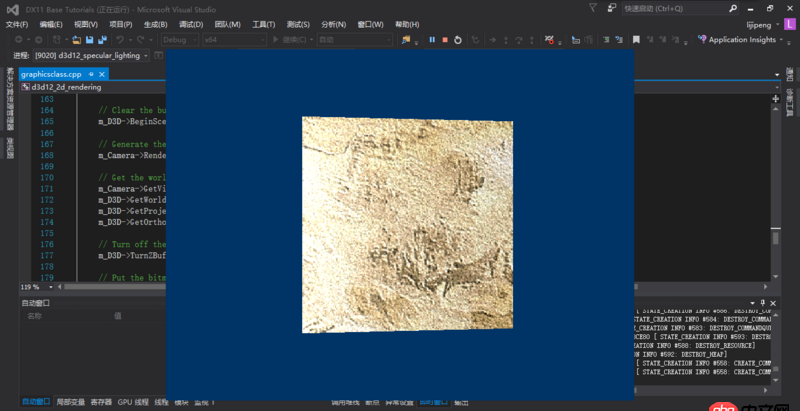Click the feedback icon beside quick launch
The height and width of the screenshot is (411, 800).
coord(612,8)
